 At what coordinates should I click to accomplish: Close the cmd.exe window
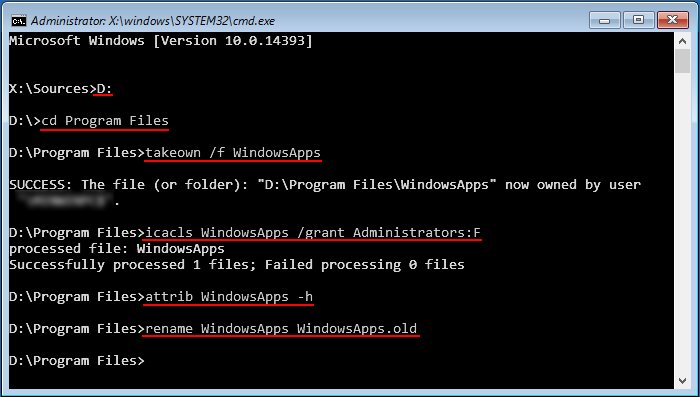672,20
